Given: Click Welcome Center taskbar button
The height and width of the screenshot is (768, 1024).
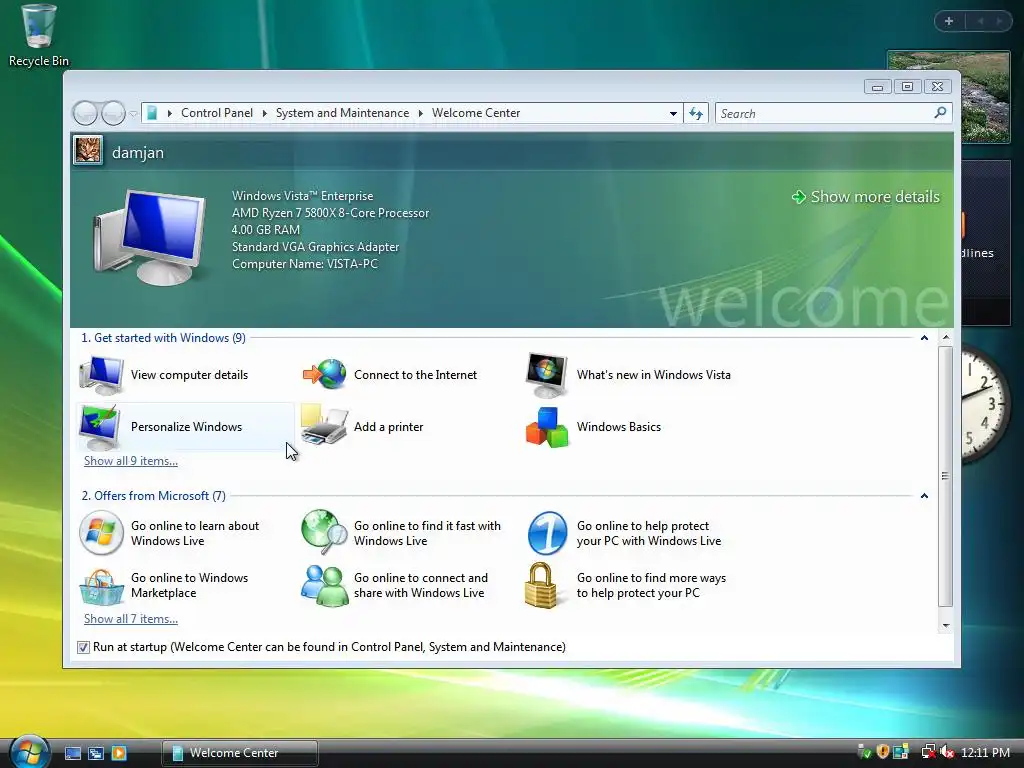Looking at the screenshot, I should [x=240, y=753].
